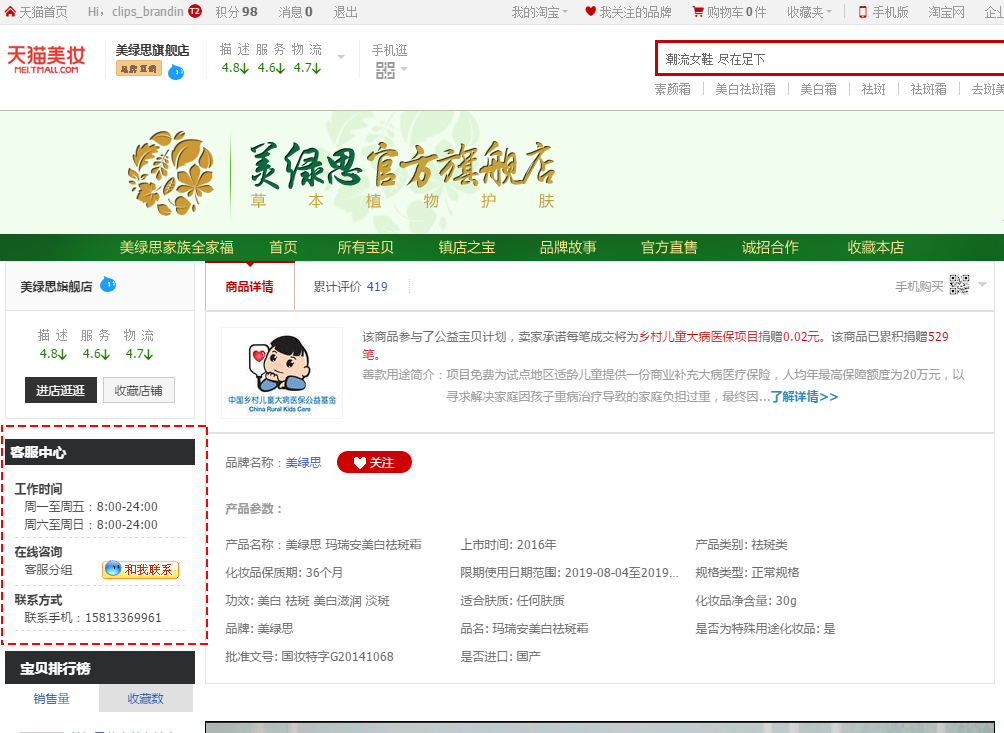The image size is (1004, 733).
Task: Select the 销售量 ranking tab
Action: pos(51,698)
